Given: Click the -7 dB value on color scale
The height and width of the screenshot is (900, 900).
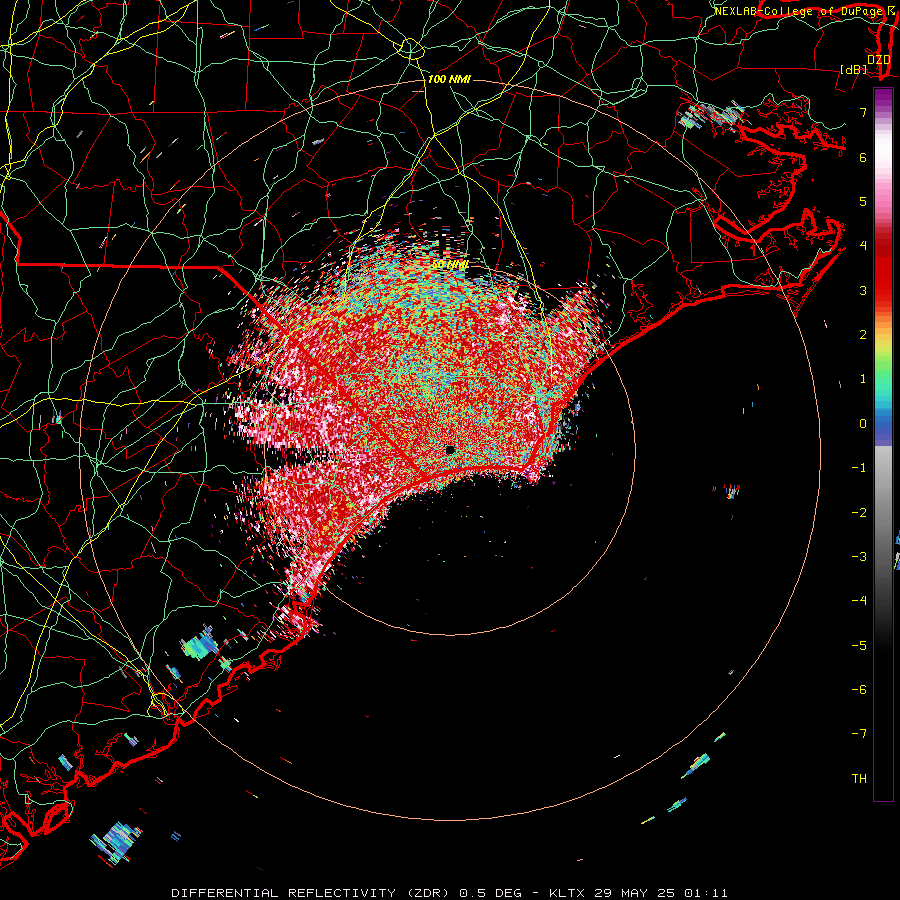Looking at the screenshot, I should click(859, 734).
